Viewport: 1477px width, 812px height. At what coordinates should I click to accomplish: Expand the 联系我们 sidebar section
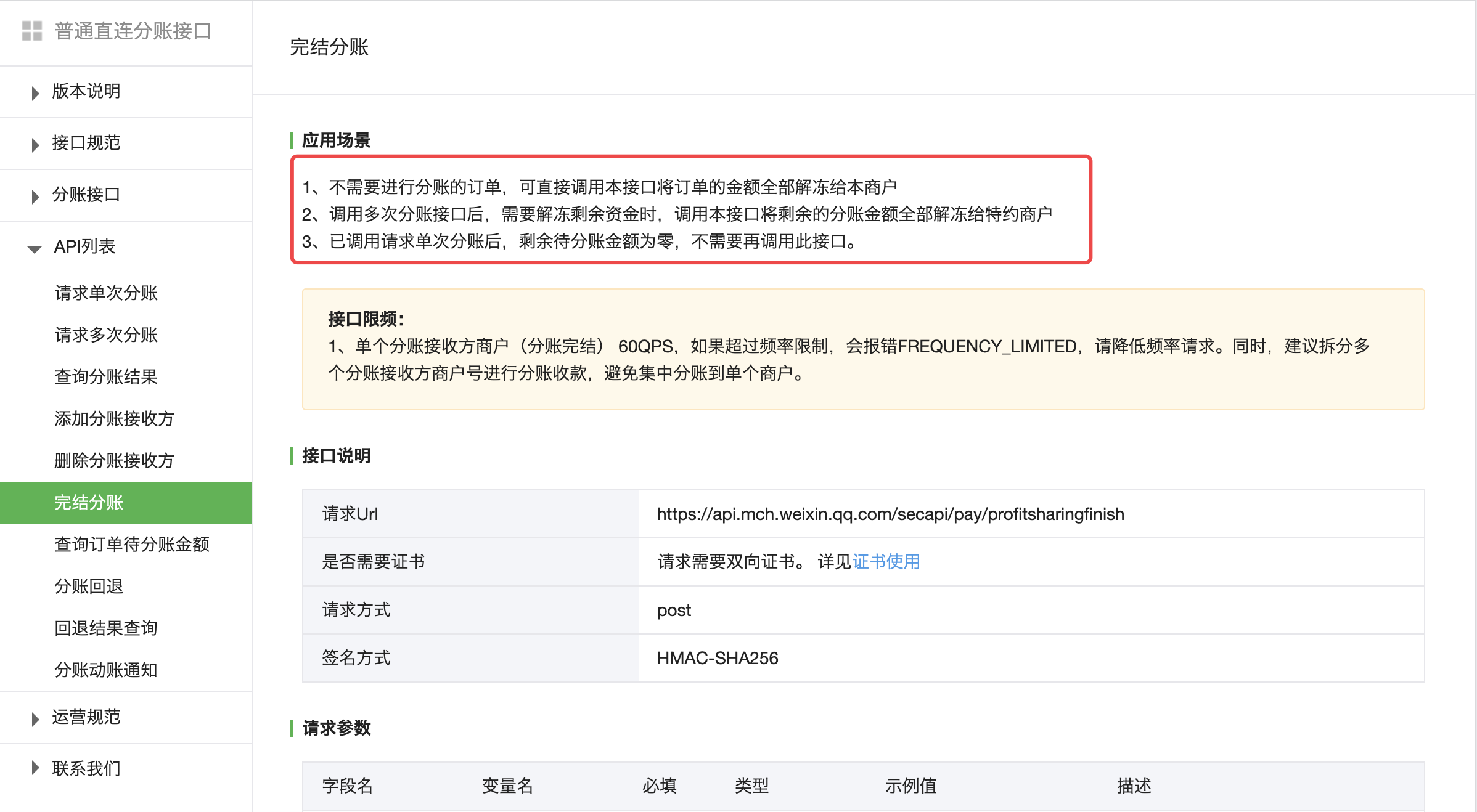coord(86,769)
